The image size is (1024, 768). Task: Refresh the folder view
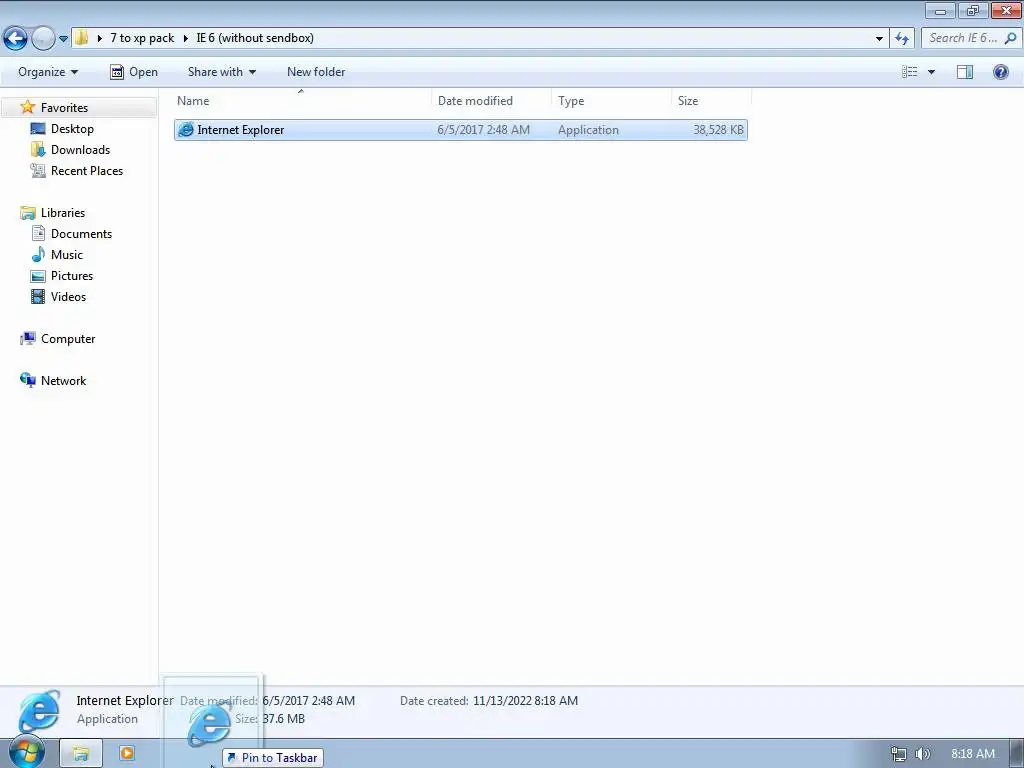coord(902,39)
